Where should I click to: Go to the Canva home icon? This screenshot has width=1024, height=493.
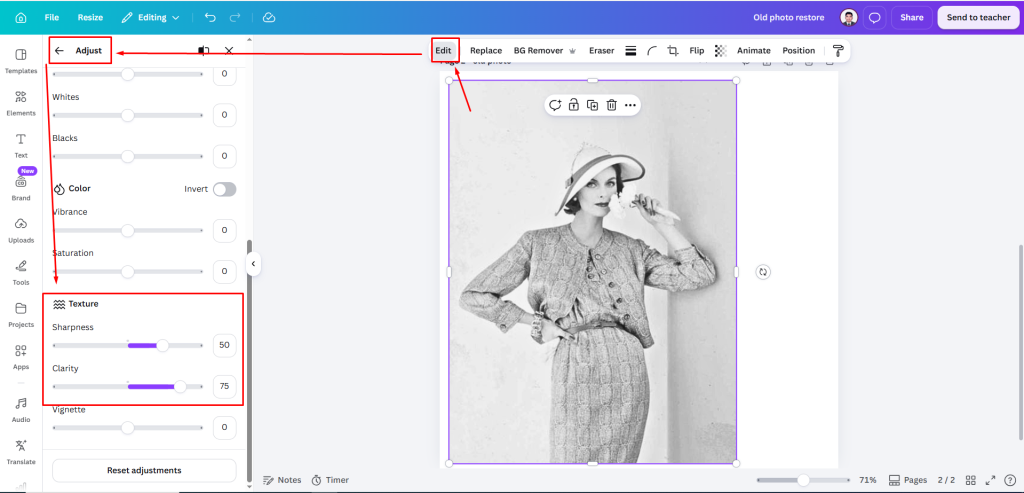[x=21, y=18]
